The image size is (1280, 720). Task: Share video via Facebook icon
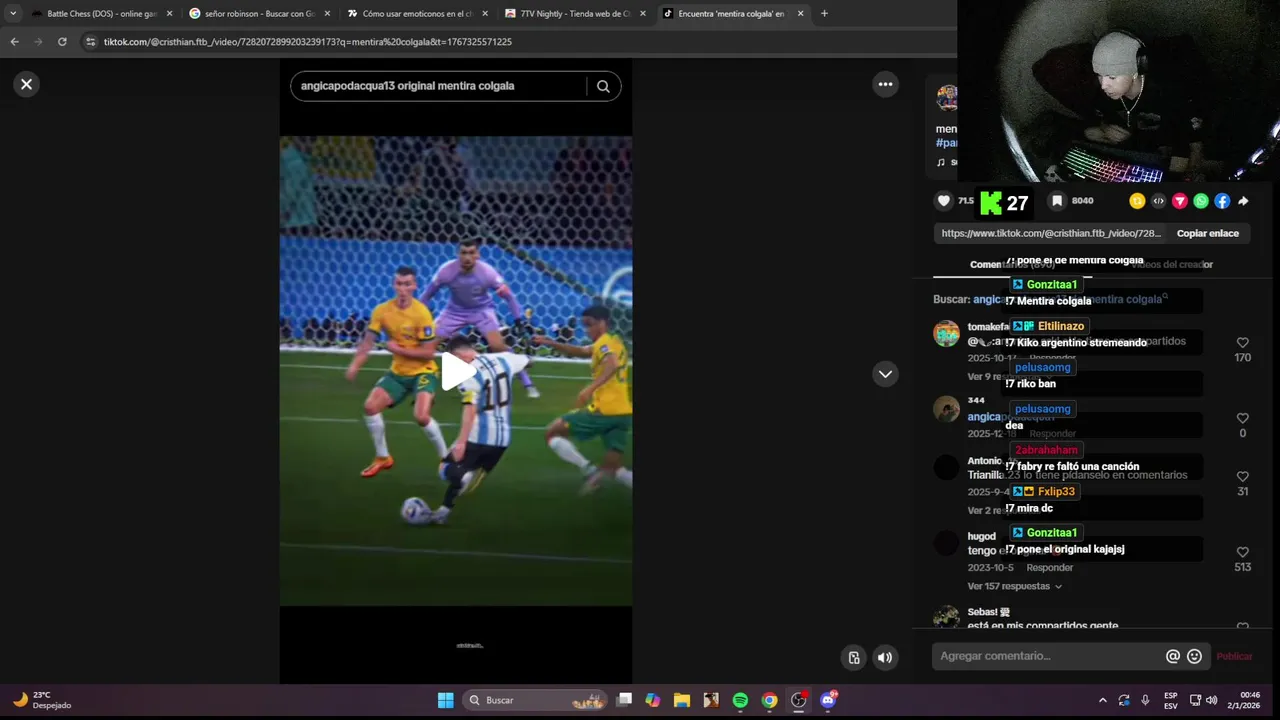point(1222,201)
